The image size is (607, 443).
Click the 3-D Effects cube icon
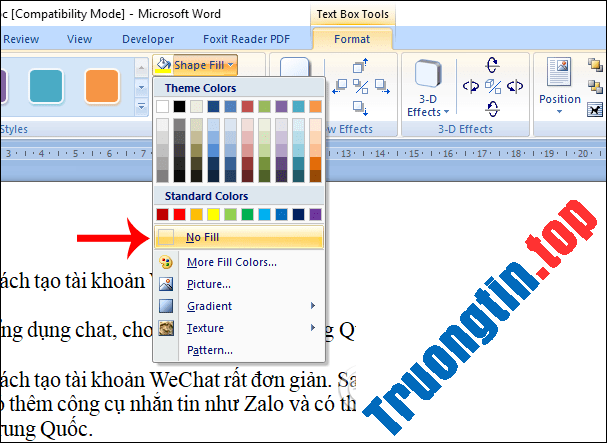428,74
